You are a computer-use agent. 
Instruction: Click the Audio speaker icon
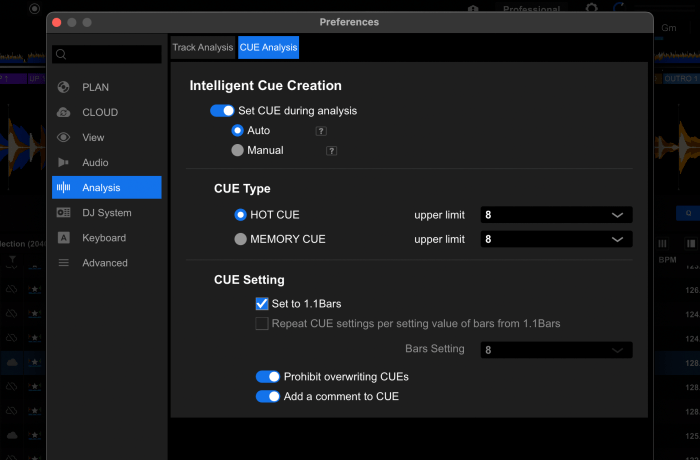64,162
